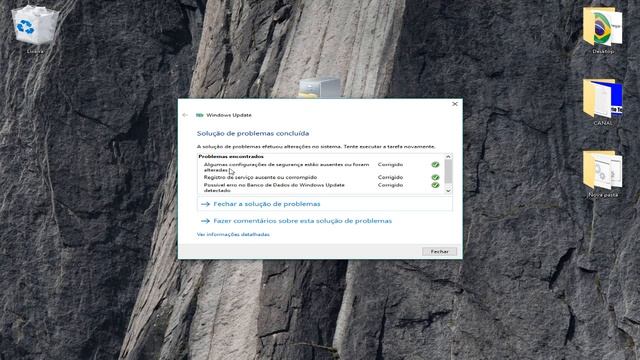This screenshot has width=640, height=360.
Task: Click the scroll down arrow in problems list
Action: [x=448, y=191]
